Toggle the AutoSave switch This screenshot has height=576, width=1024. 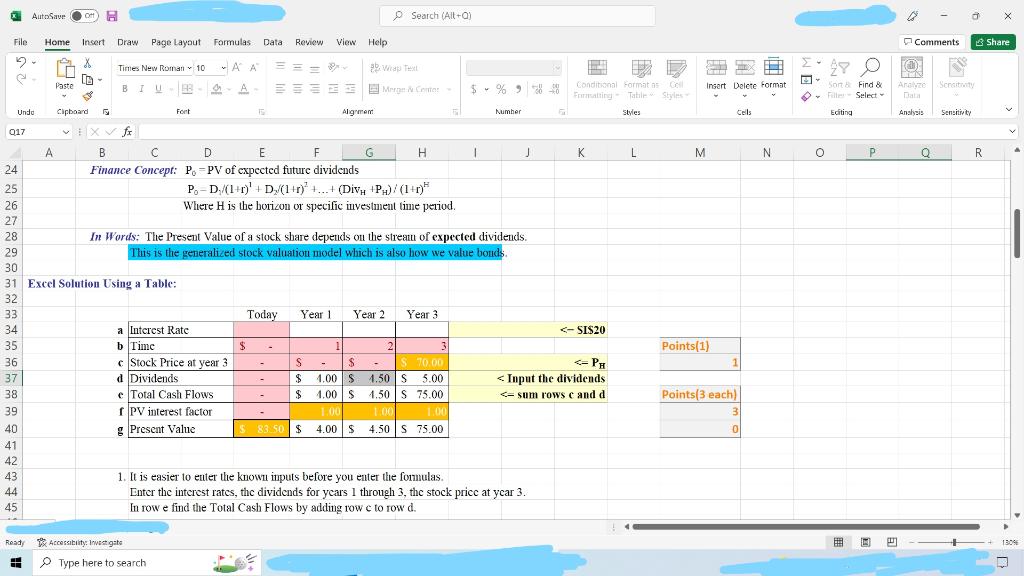pyautogui.click(x=84, y=16)
